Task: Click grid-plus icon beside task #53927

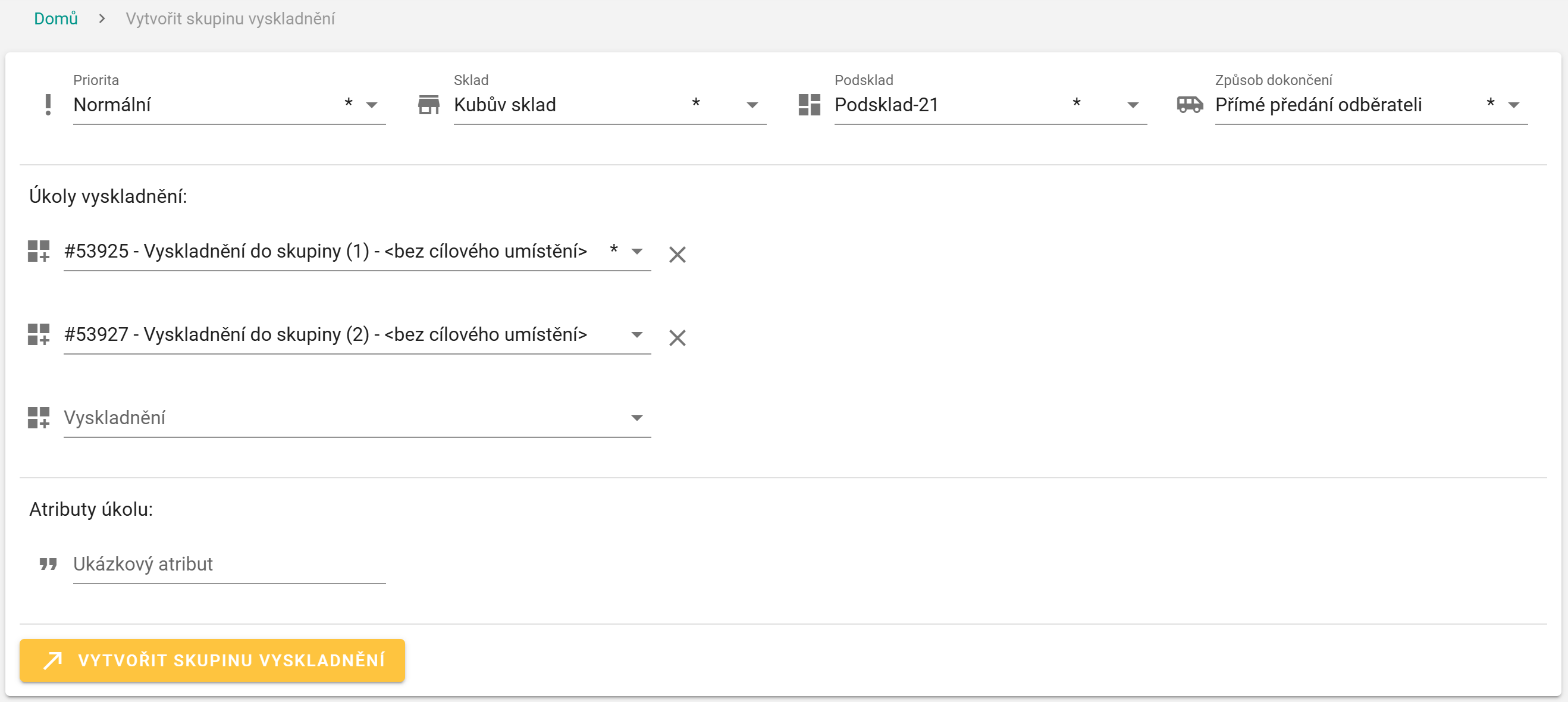Action: [x=38, y=334]
